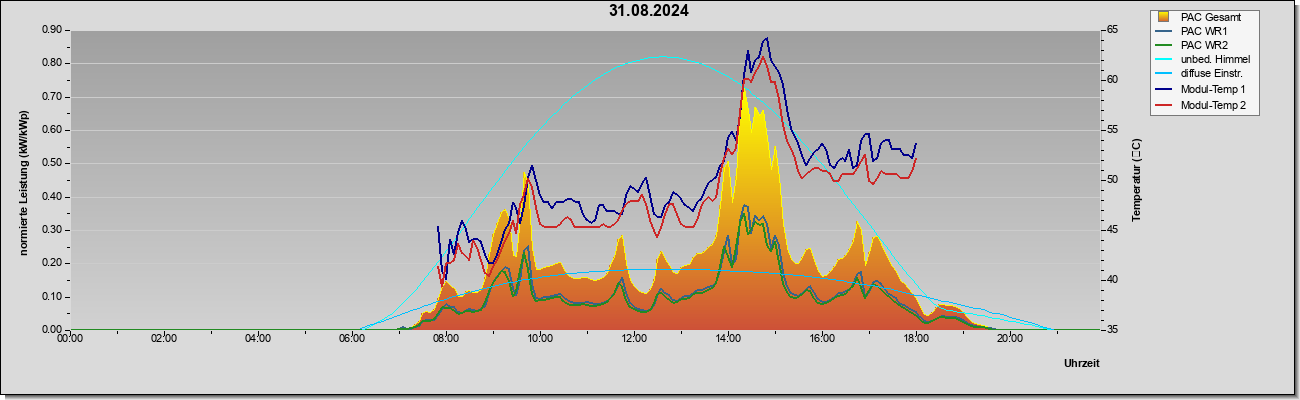Click the 0.50 value on the left axis
The height and width of the screenshot is (400, 1300).
tap(52, 163)
